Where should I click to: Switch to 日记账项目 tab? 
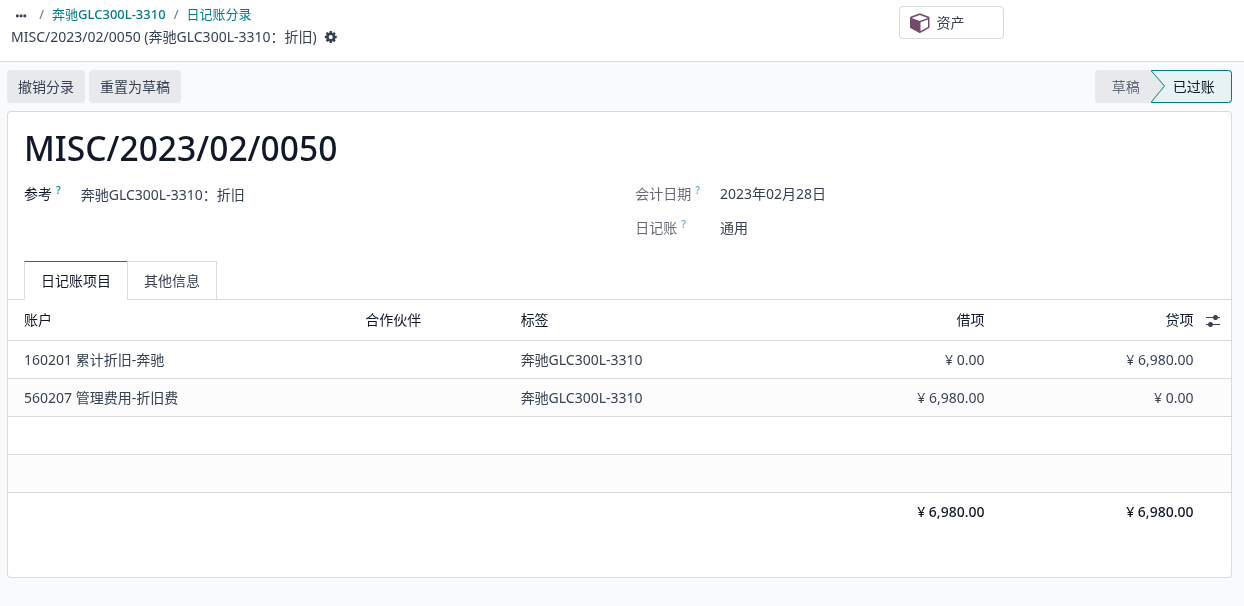[76, 281]
